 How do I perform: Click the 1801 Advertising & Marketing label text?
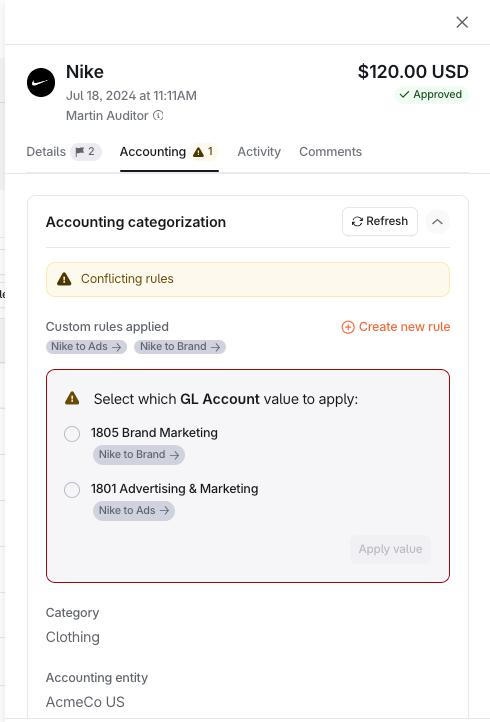(175, 489)
